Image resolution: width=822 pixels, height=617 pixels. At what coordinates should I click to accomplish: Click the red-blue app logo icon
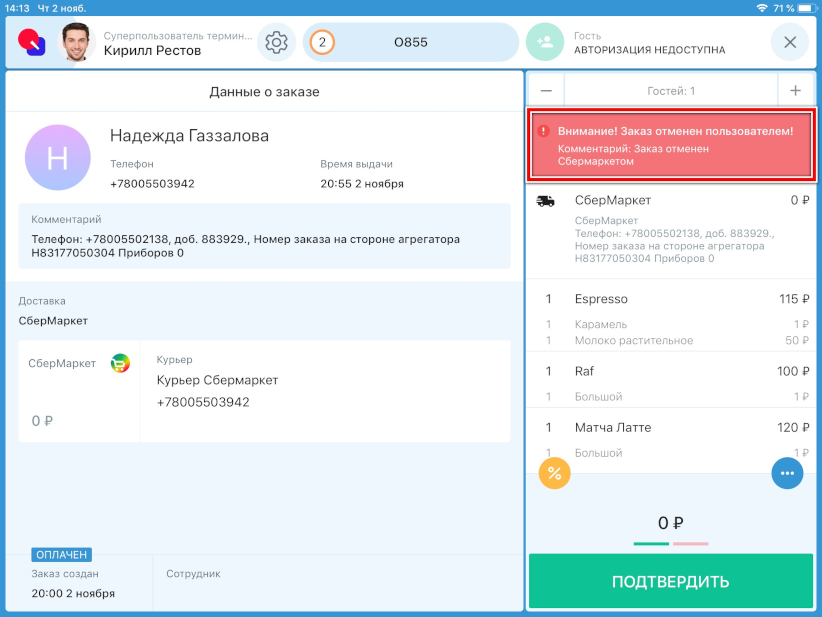pos(31,42)
